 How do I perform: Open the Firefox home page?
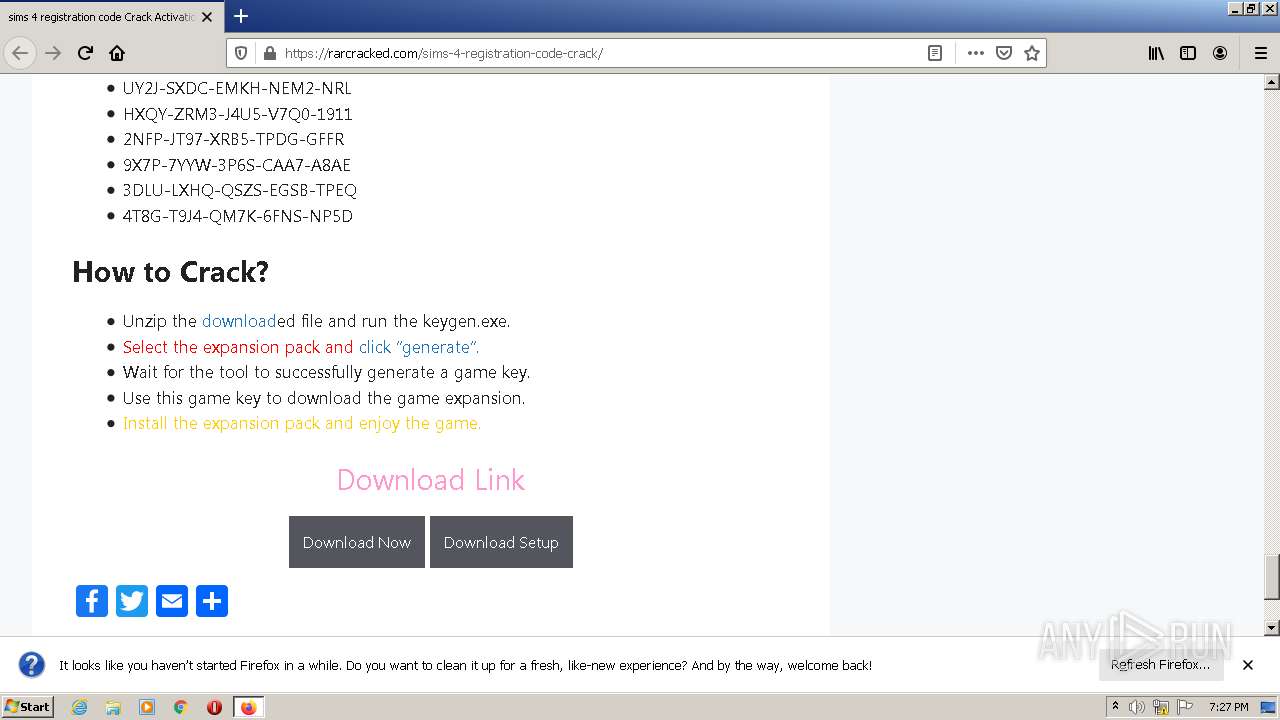pos(117,53)
